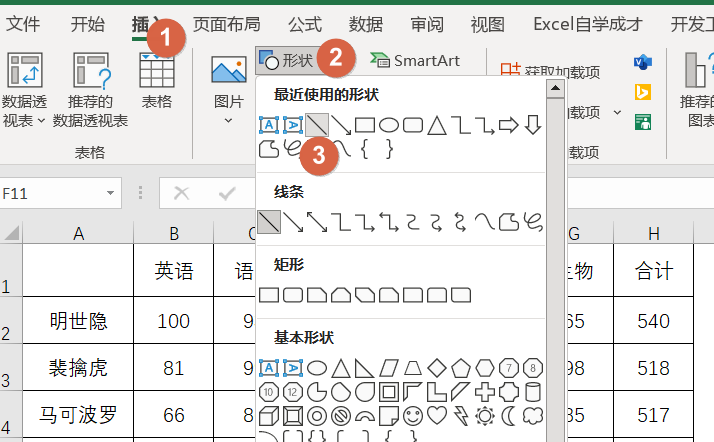Select column H header

coord(653,234)
